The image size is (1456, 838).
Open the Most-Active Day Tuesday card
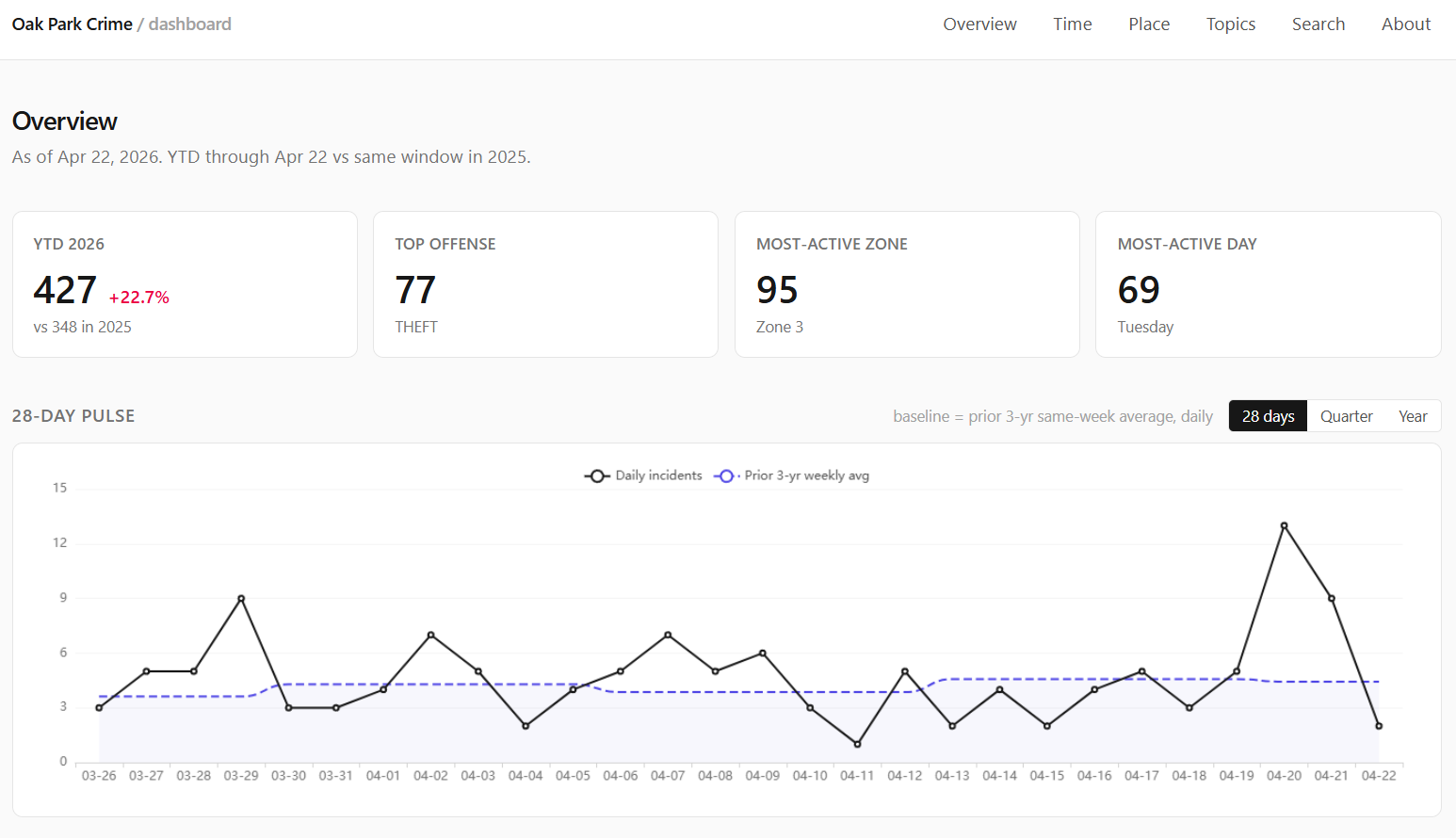pyautogui.click(x=1268, y=284)
